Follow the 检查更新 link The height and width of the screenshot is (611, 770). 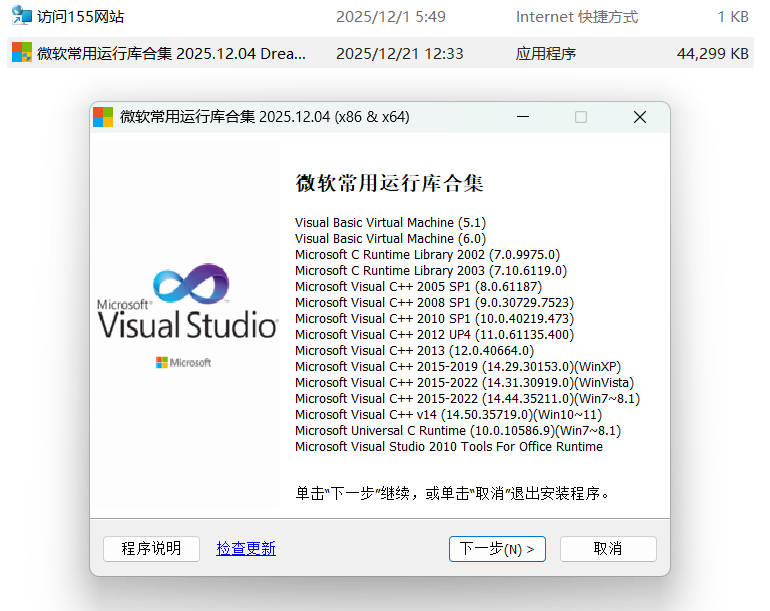(246, 548)
